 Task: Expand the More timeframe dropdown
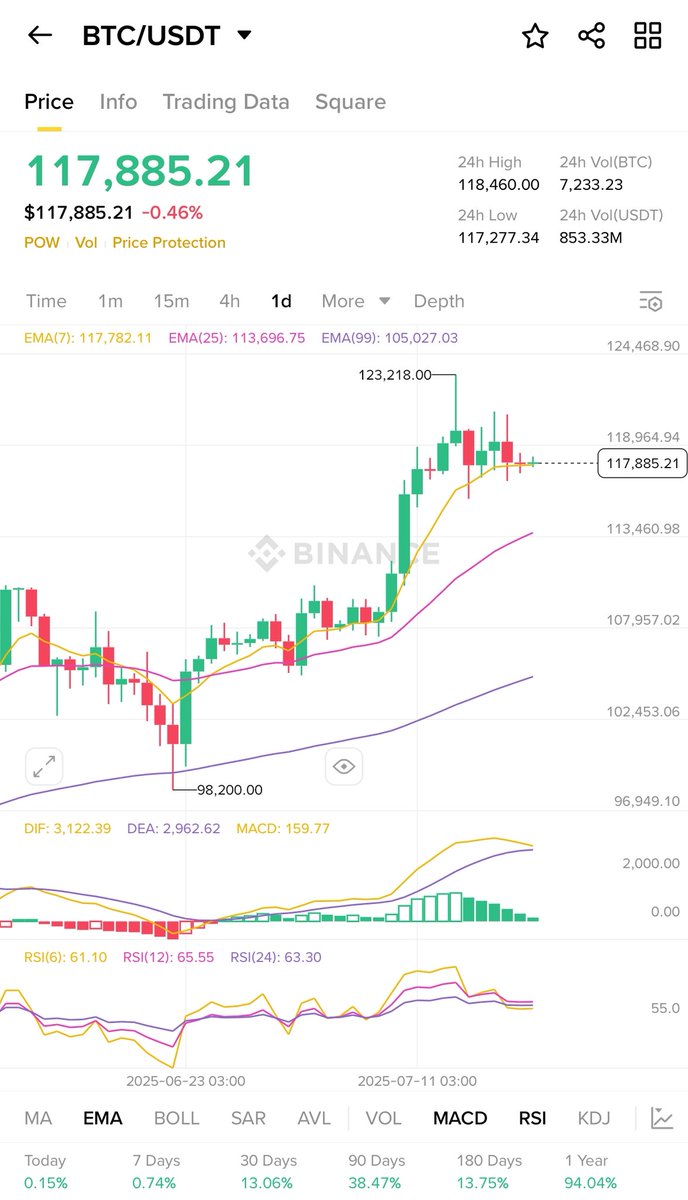pos(355,301)
